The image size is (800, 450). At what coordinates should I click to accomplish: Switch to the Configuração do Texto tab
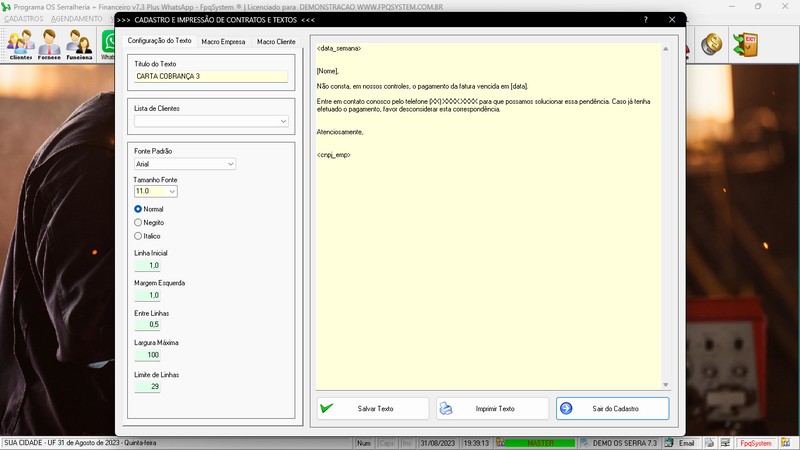pos(159,40)
